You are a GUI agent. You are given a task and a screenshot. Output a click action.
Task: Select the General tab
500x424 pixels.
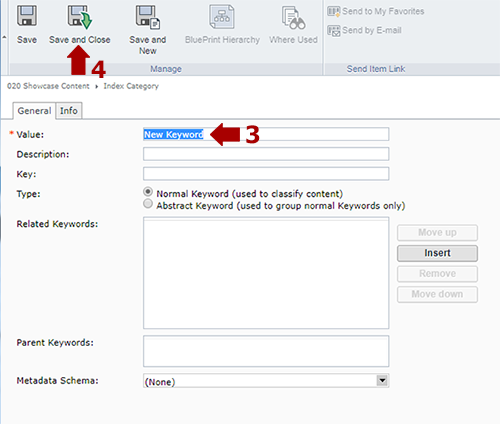pos(34,111)
